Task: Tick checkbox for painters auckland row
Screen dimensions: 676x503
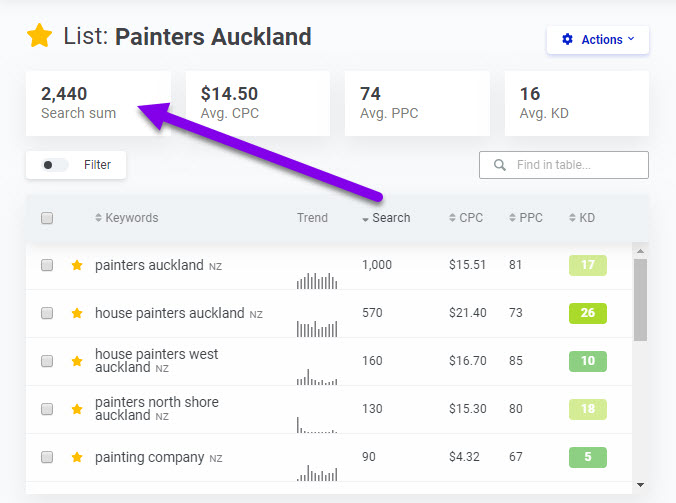Action: coord(47,265)
